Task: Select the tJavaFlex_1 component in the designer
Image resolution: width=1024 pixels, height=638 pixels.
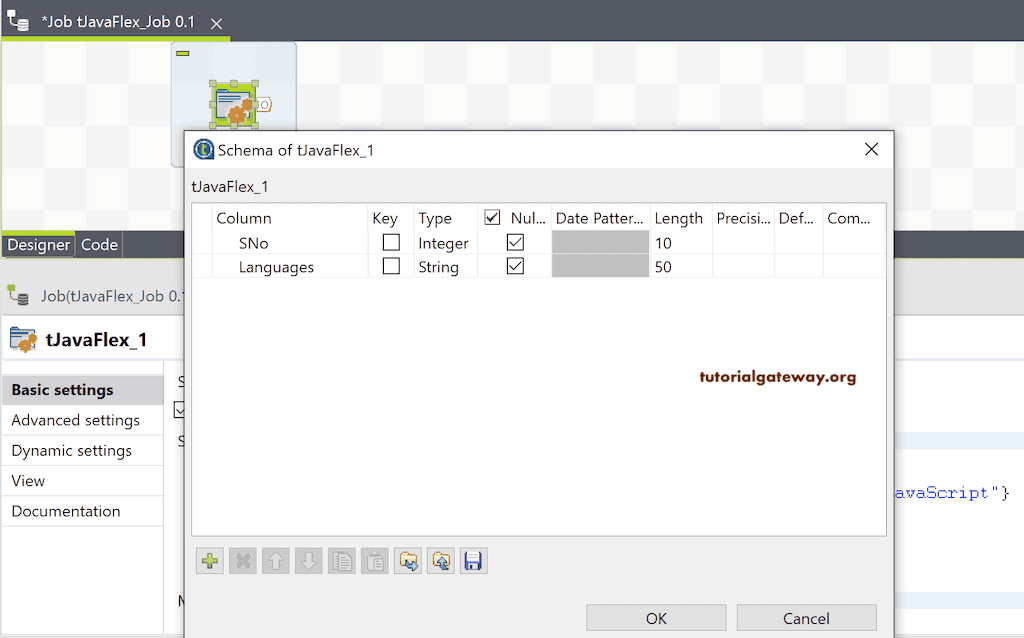Action: 233,103
